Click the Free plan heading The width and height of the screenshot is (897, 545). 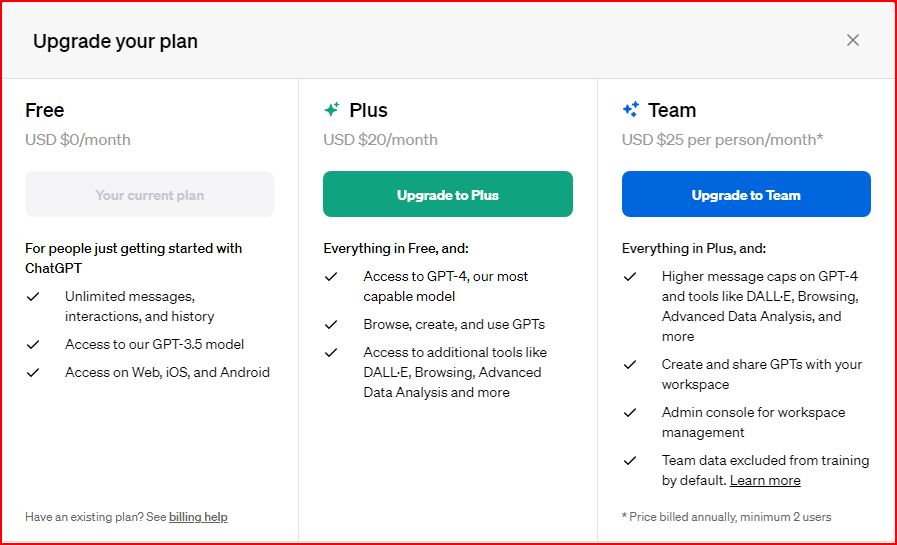click(x=45, y=110)
